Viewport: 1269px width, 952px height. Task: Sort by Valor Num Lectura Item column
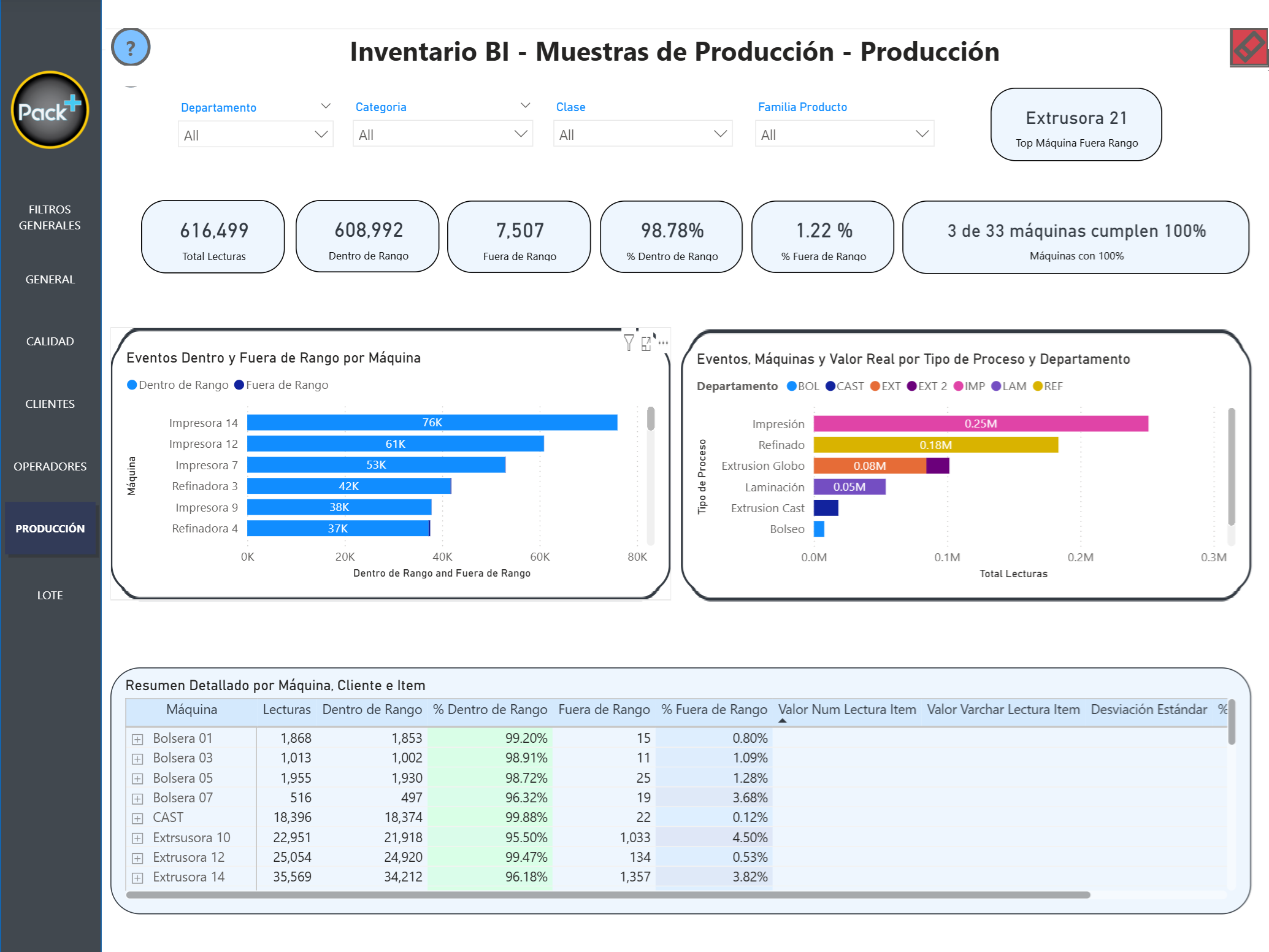tap(847, 710)
